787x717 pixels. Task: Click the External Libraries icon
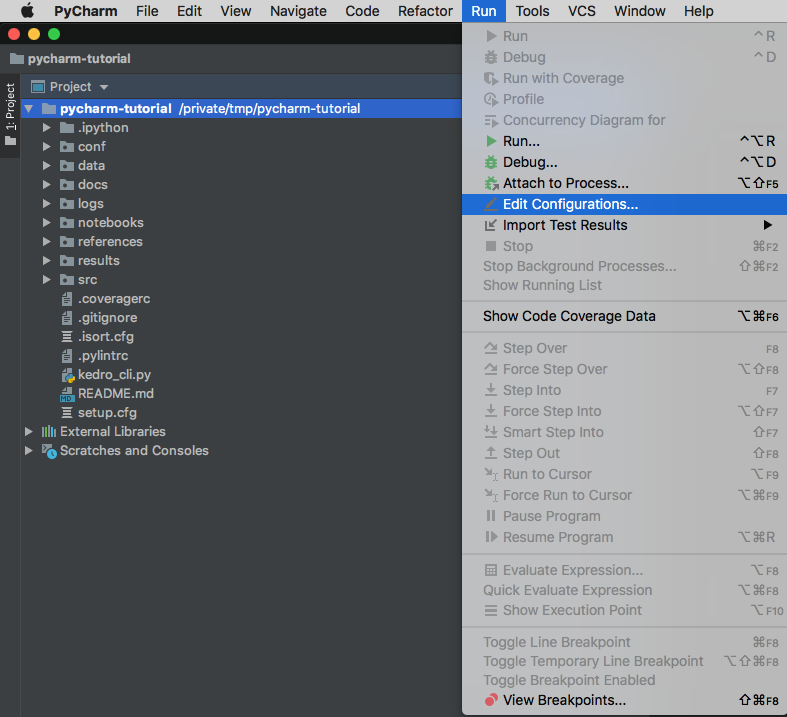[48, 432]
